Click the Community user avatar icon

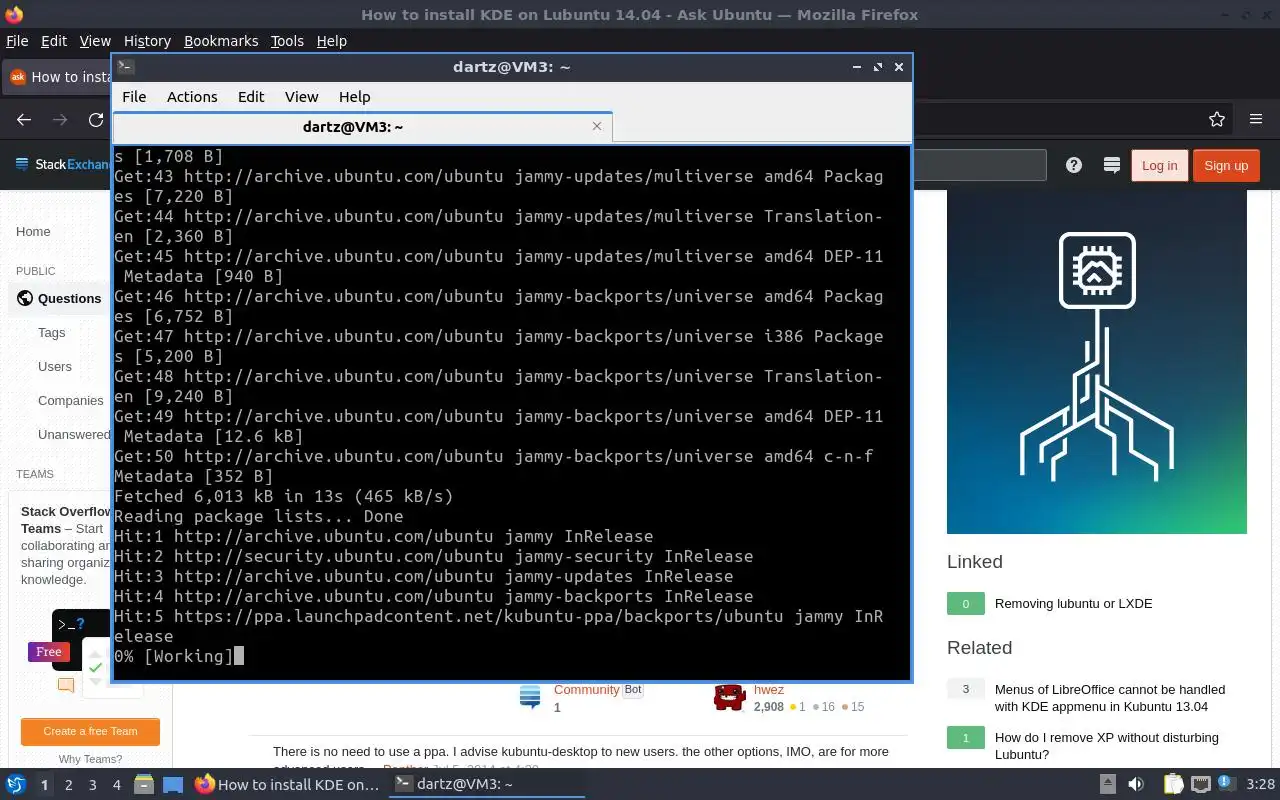tap(530, 697)
